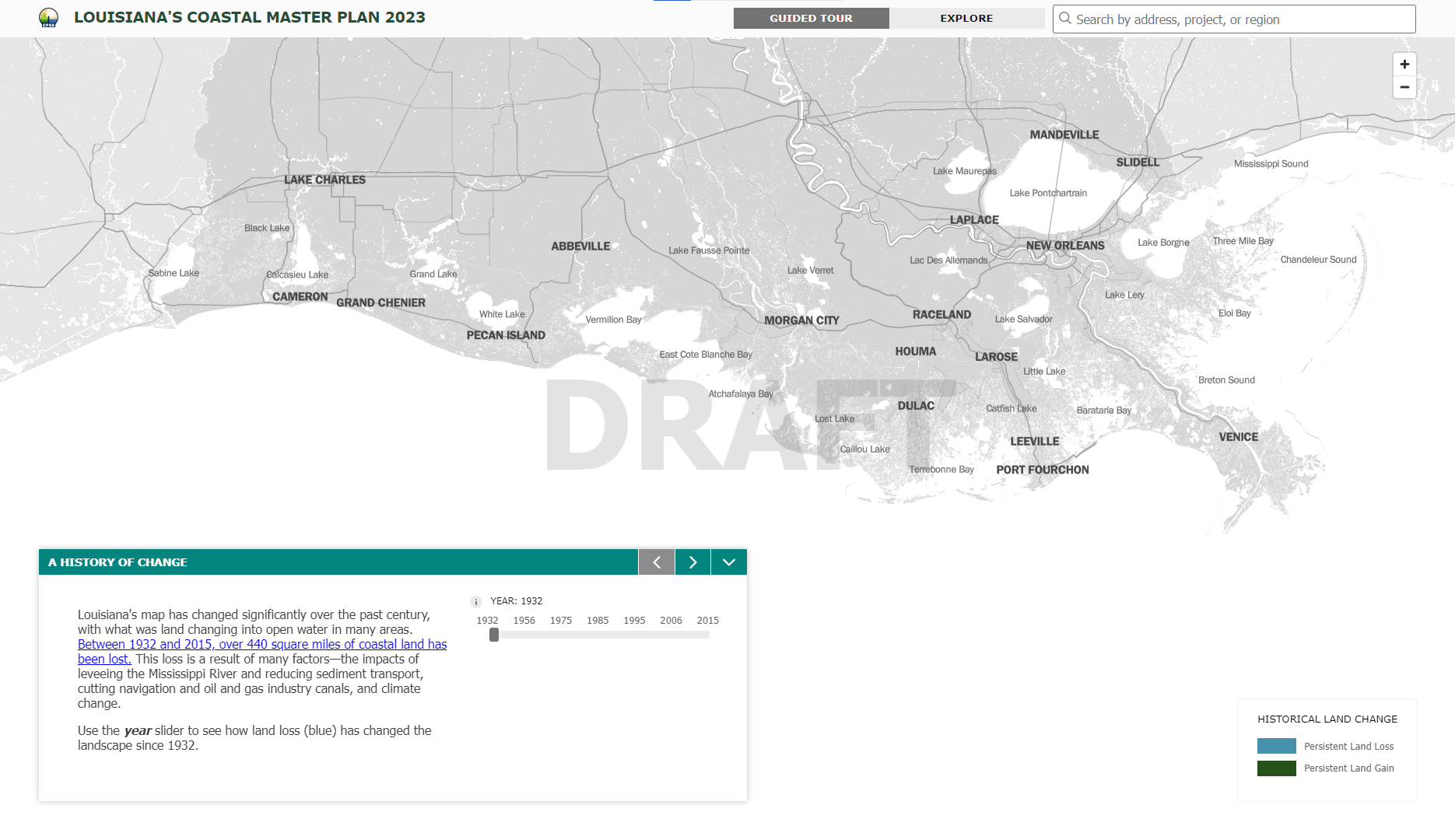Advance to the next tour step

[692, 562]
